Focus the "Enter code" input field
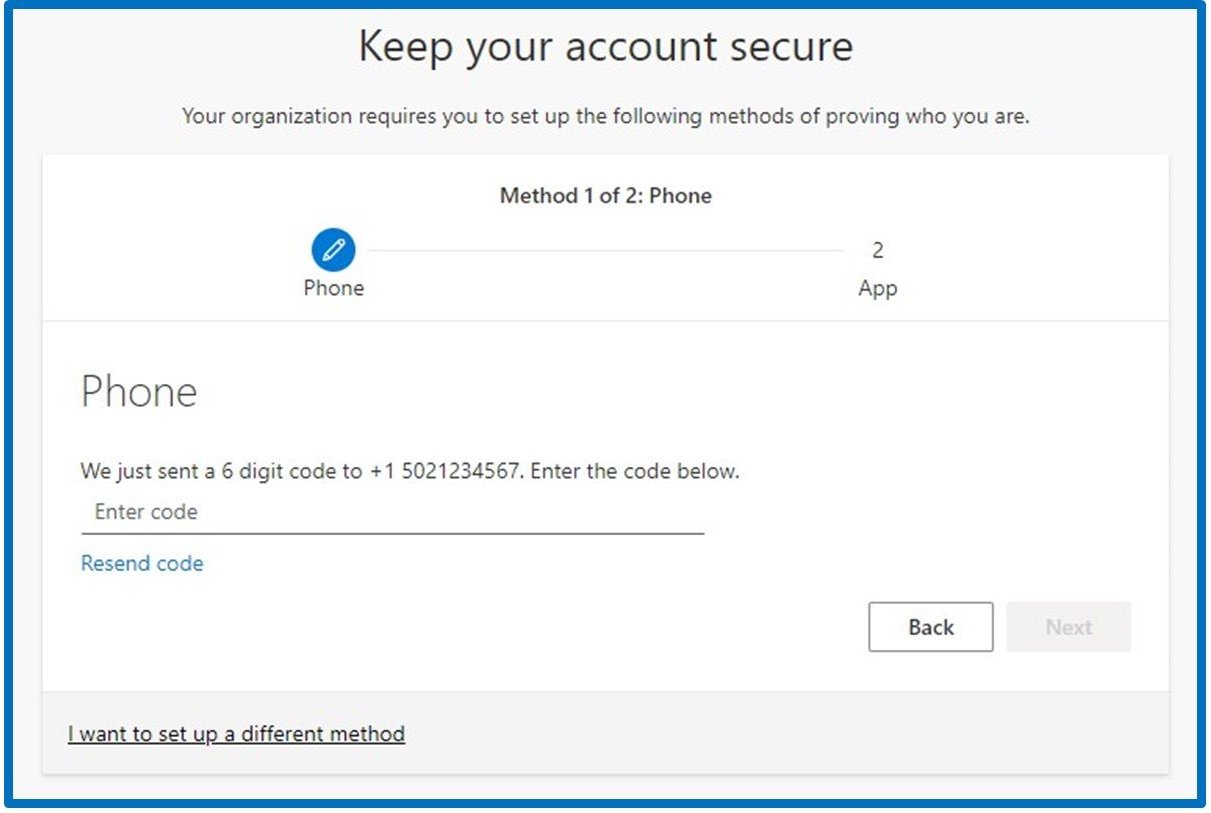 392,512
